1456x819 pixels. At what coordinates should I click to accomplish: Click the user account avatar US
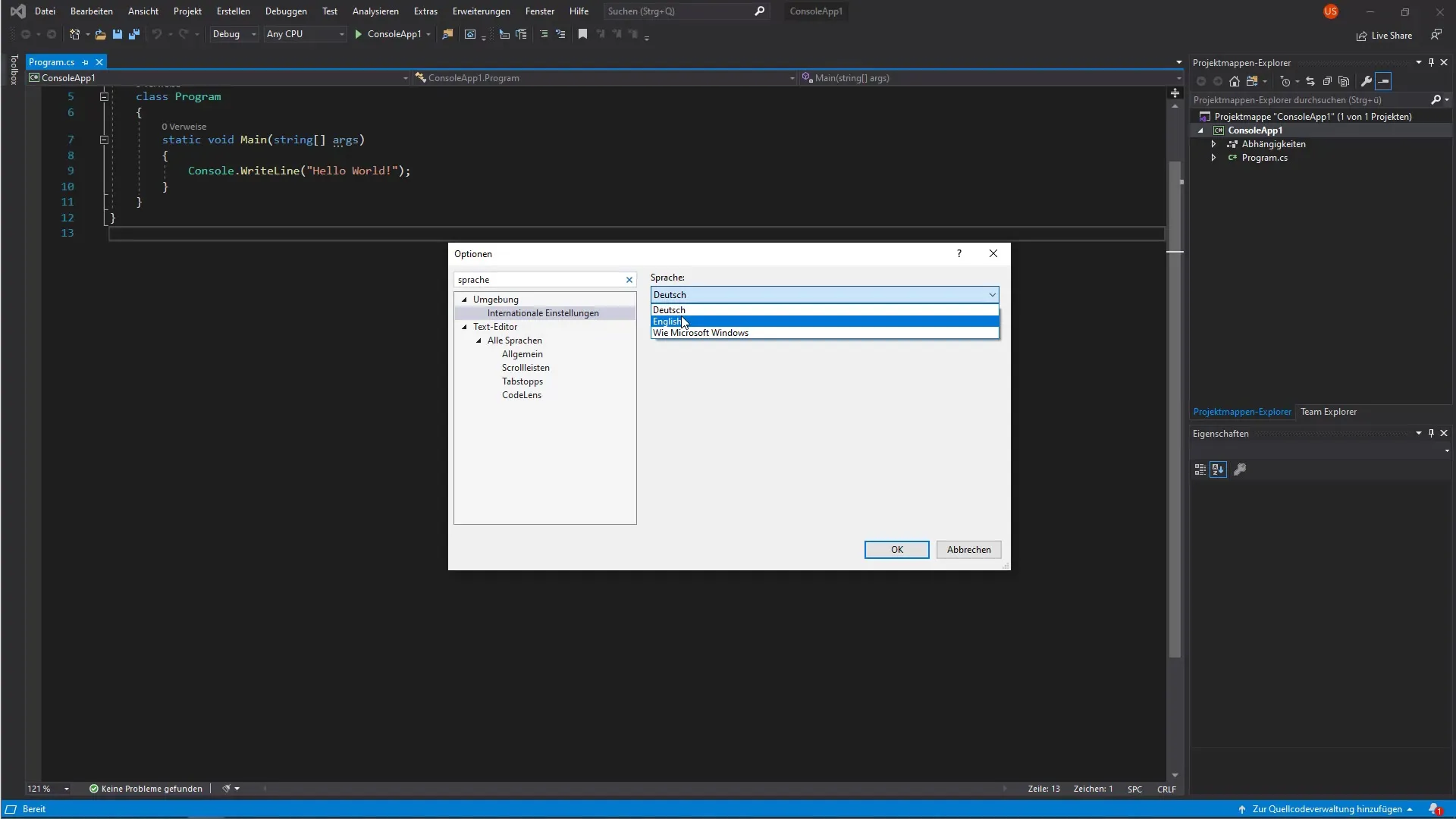pyautogui.click(x=1331, y=11)
